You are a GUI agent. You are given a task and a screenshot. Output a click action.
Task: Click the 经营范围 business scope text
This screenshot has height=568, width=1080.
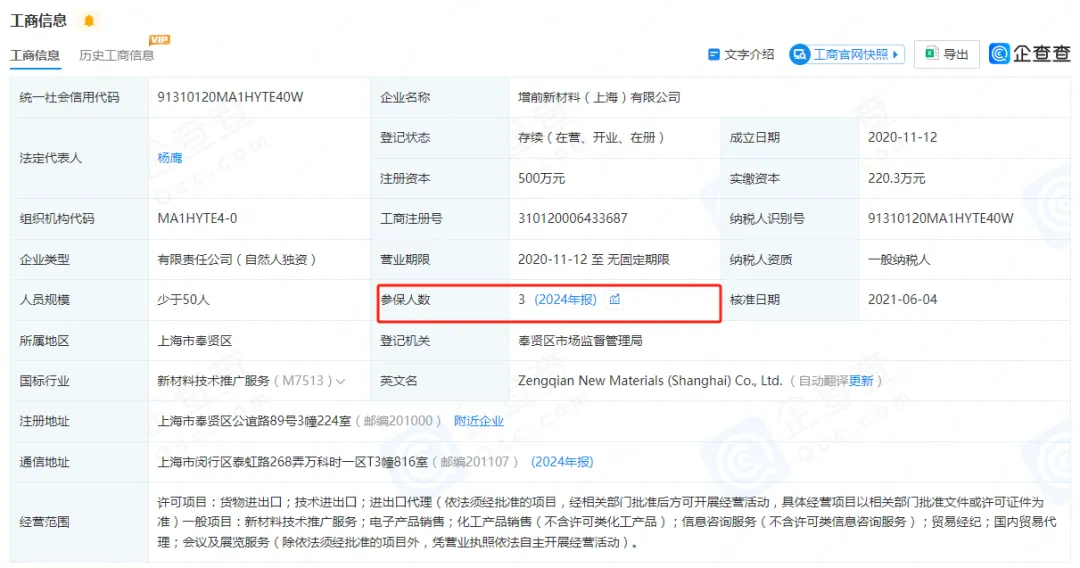tap(607, 522)
